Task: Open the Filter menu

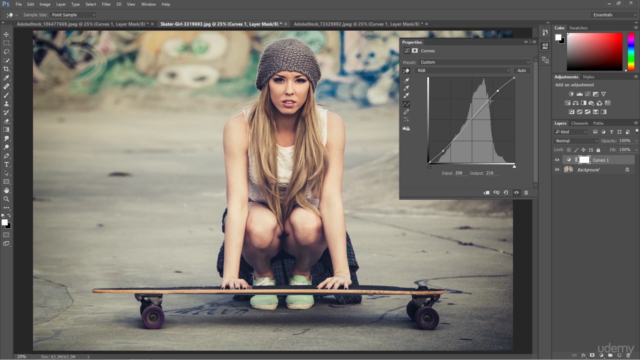Action: 106,4
